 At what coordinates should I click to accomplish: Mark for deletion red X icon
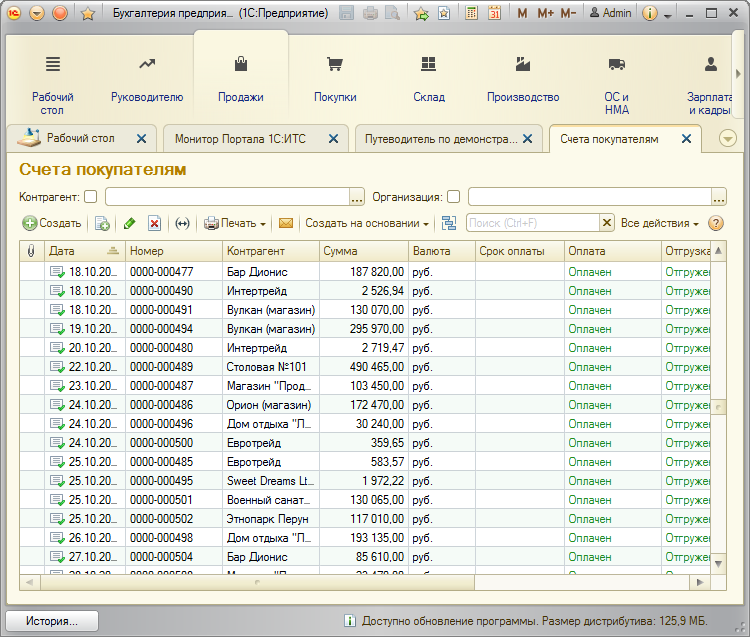[154, 223]
